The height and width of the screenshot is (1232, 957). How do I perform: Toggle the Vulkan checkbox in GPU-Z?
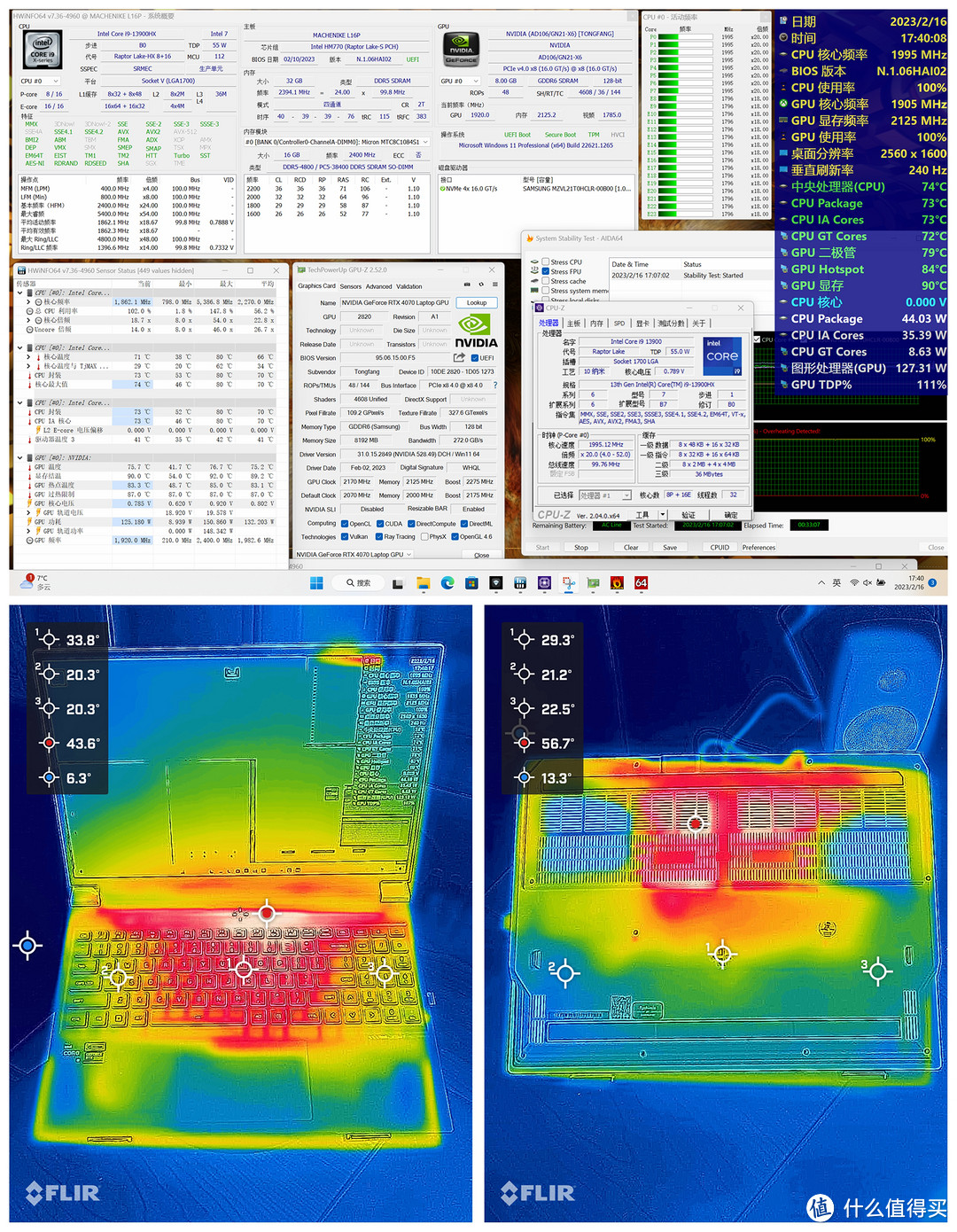click(x=345, y=537)
